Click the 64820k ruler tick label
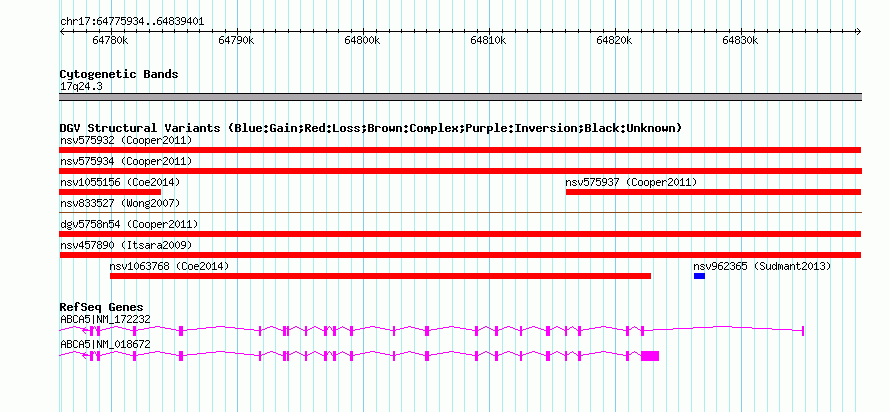 614,41
